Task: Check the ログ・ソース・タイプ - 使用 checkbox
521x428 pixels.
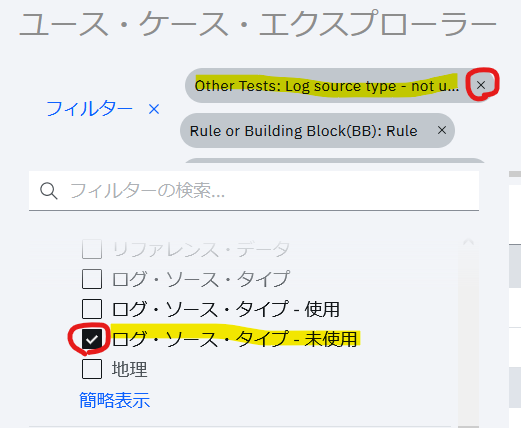Action: [x=92, y=309]
